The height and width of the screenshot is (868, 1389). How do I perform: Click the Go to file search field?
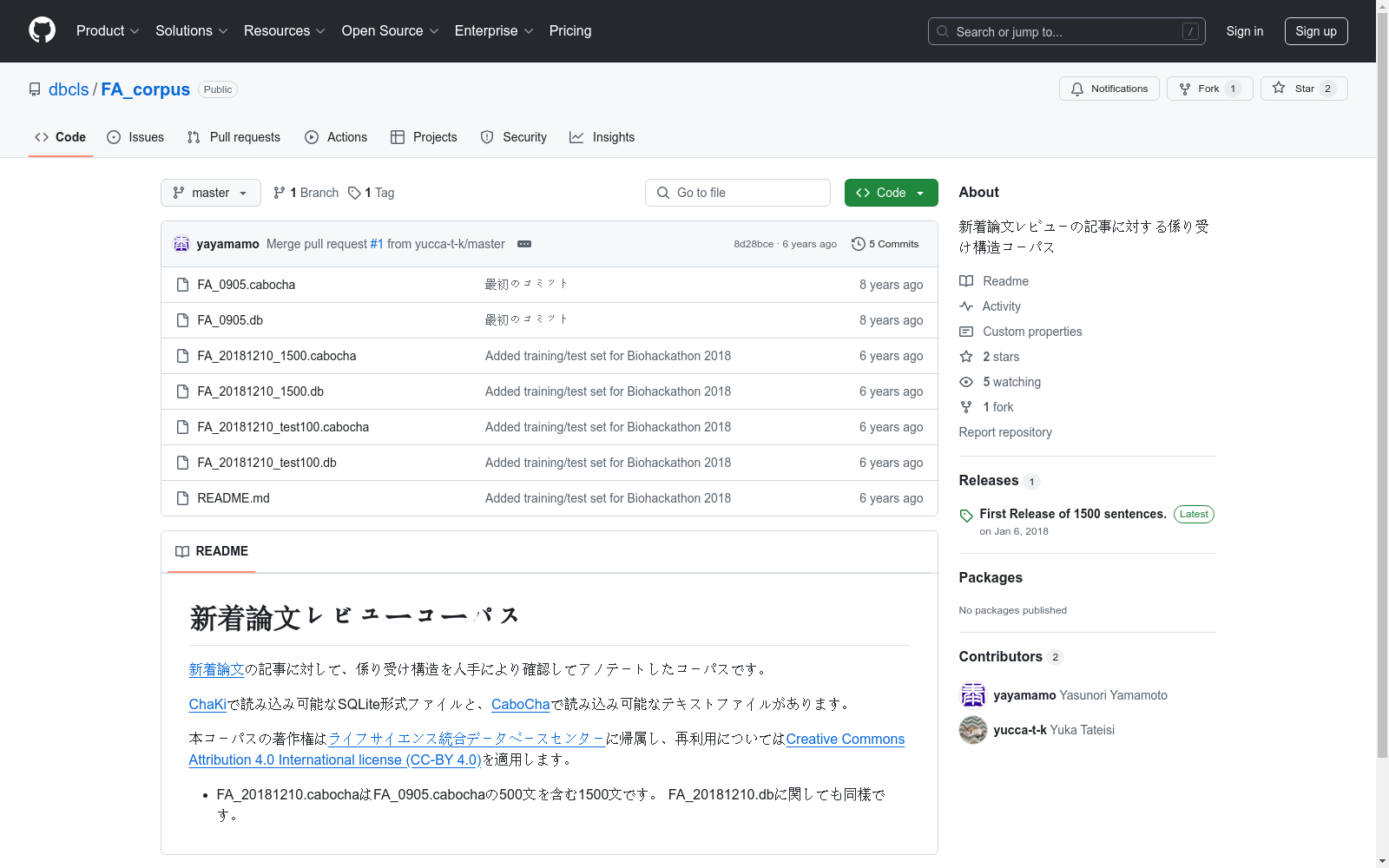[738, 193]
